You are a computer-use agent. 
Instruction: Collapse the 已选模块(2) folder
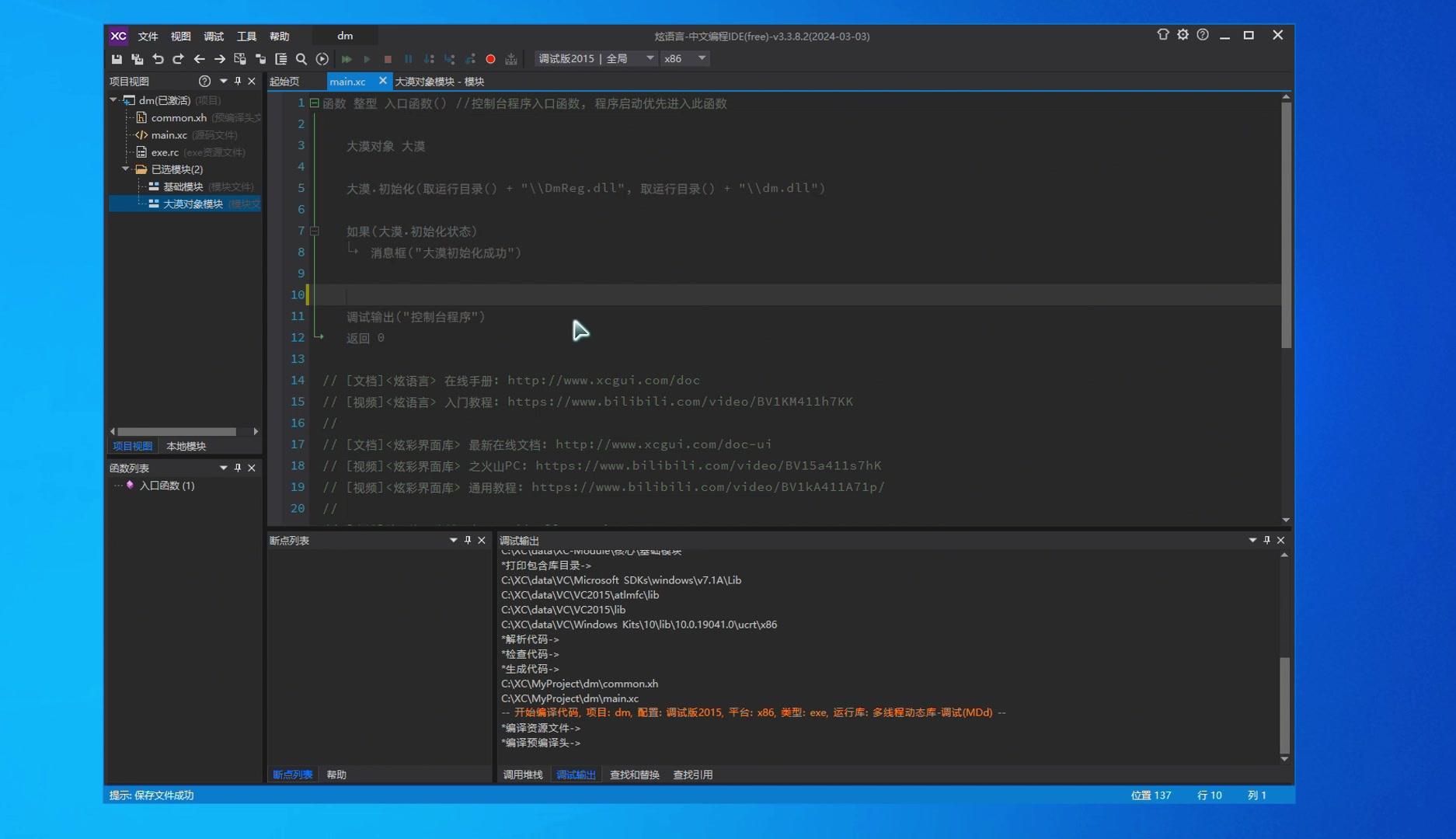[x=126, y=169]
